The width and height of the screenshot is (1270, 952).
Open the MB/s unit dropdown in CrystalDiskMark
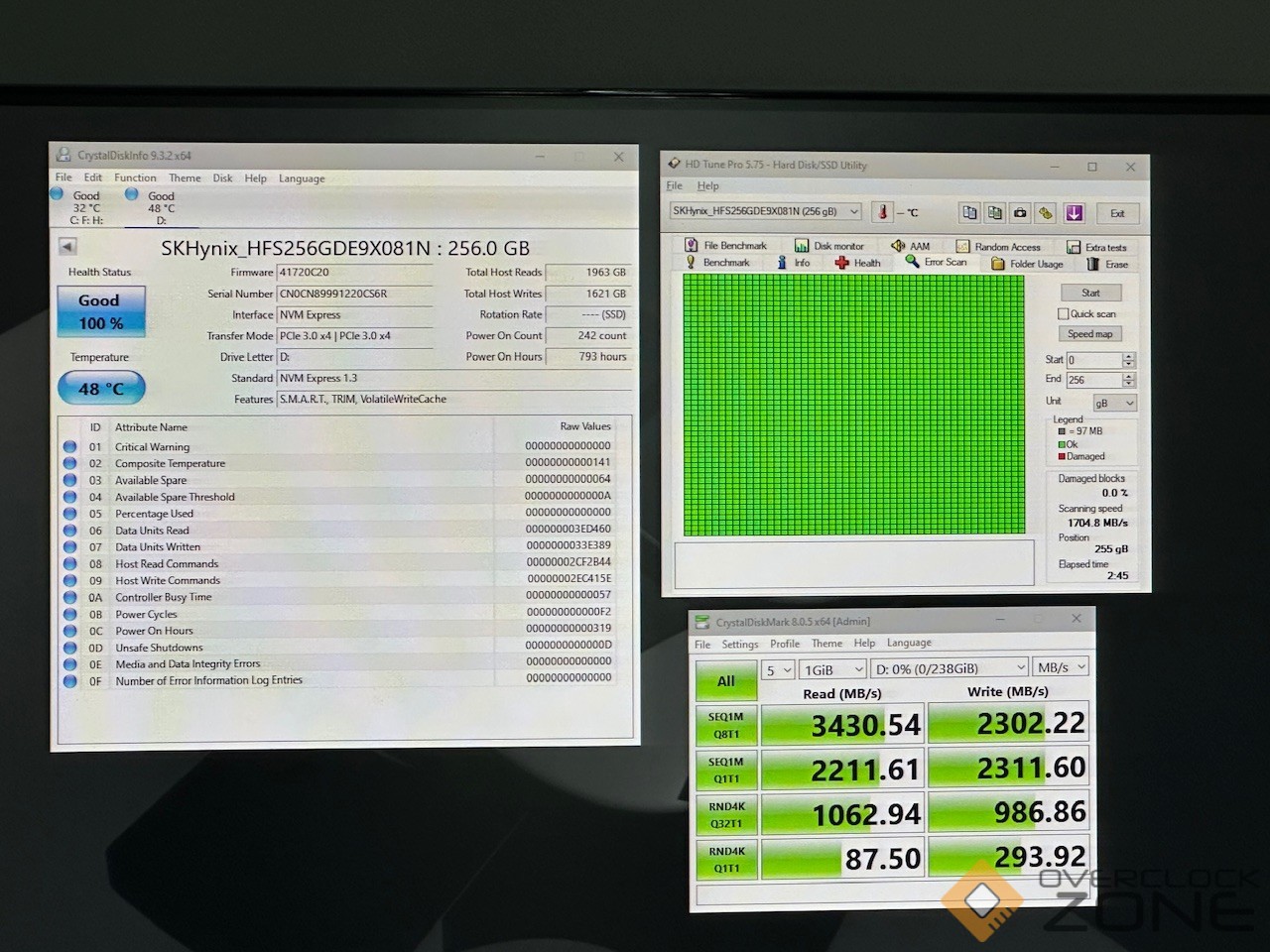pyautogui.click(x=1062, y=667)
